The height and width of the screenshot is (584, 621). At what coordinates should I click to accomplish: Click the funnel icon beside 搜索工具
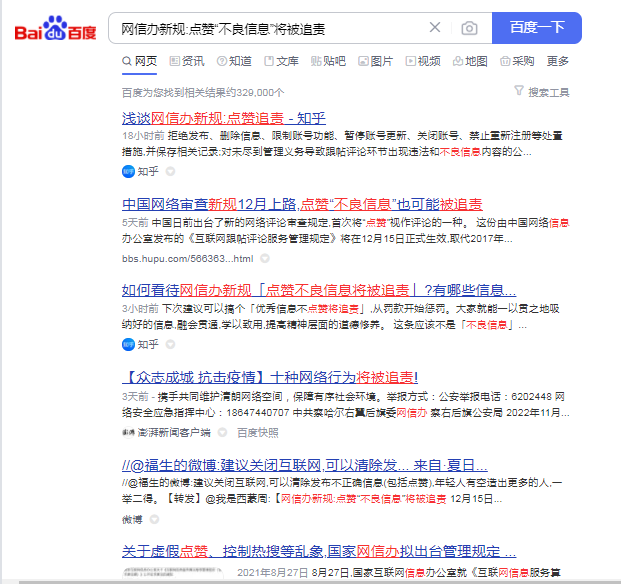519,91
